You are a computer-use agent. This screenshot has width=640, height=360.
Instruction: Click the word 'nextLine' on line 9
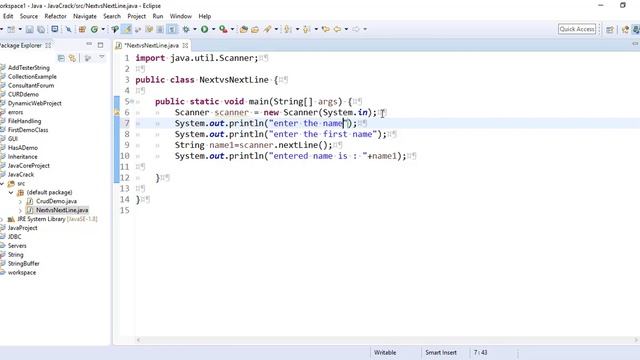[298, 145]
